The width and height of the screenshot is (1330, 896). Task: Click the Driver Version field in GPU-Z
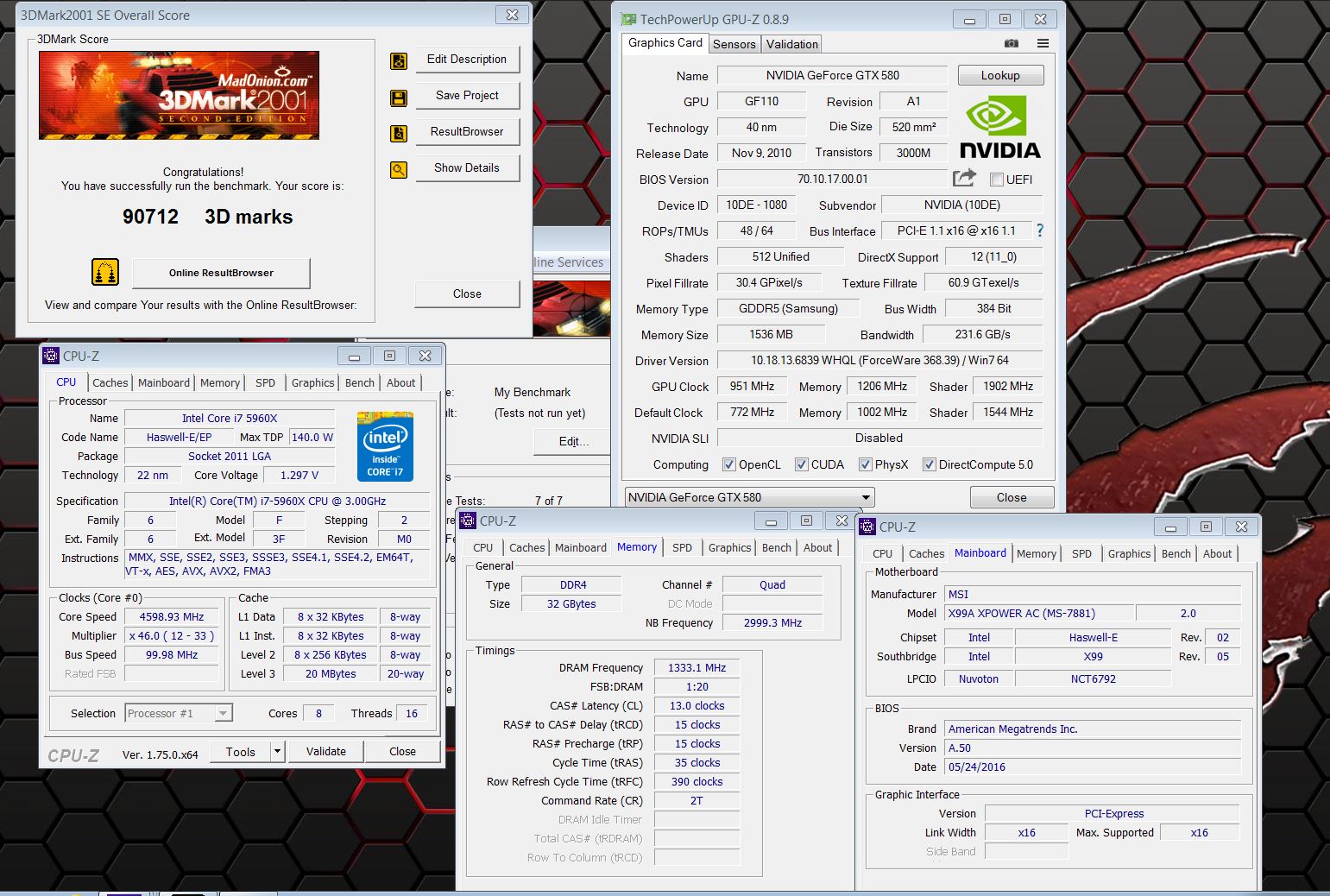[x=879, y=360]
